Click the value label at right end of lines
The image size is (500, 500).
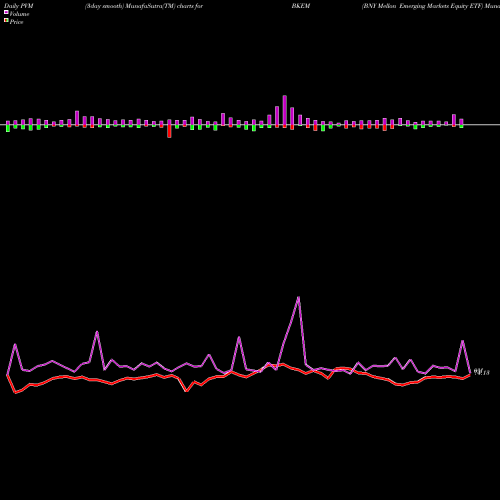click(x=481, y=372)
